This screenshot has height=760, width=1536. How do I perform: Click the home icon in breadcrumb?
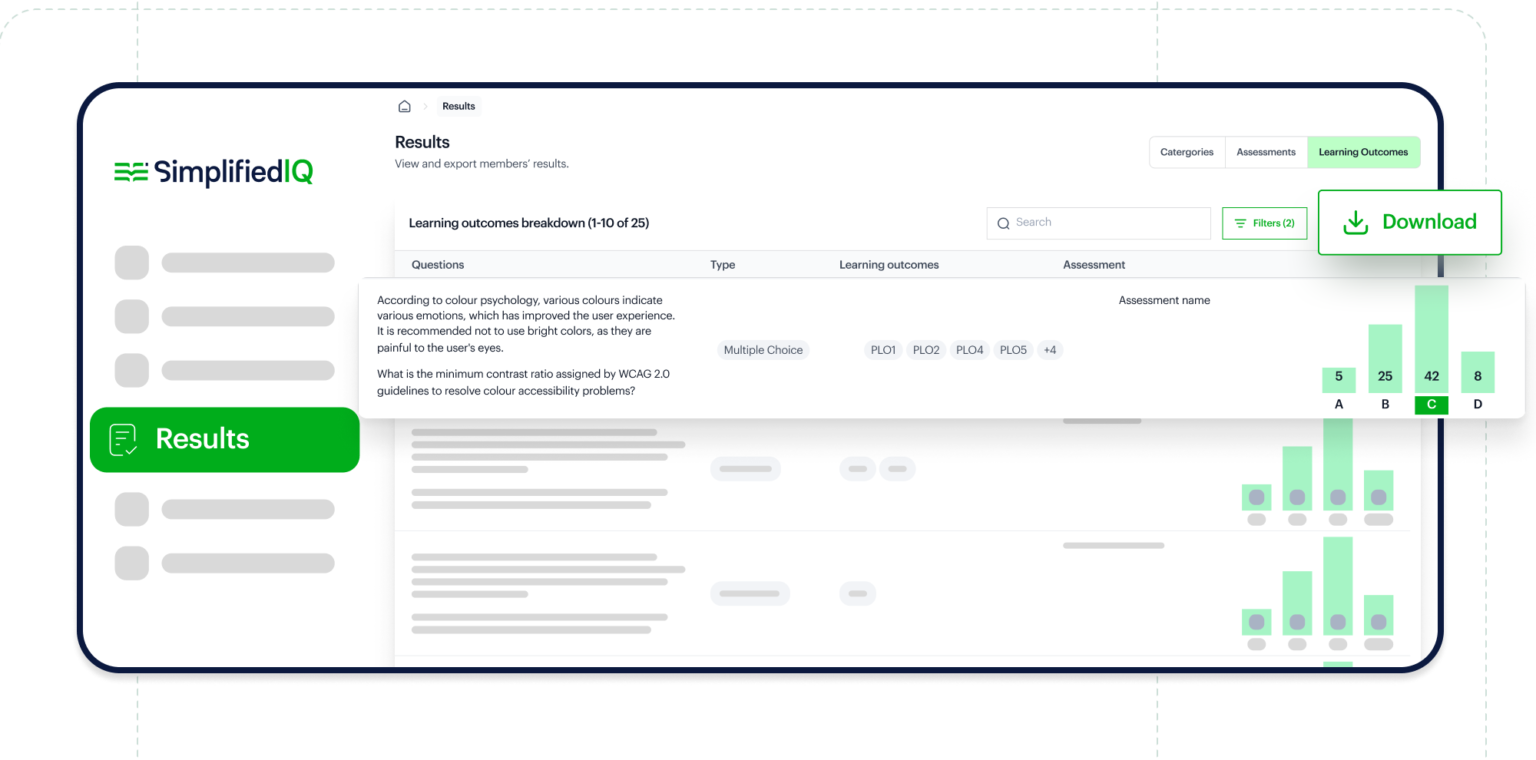point(404,107)
